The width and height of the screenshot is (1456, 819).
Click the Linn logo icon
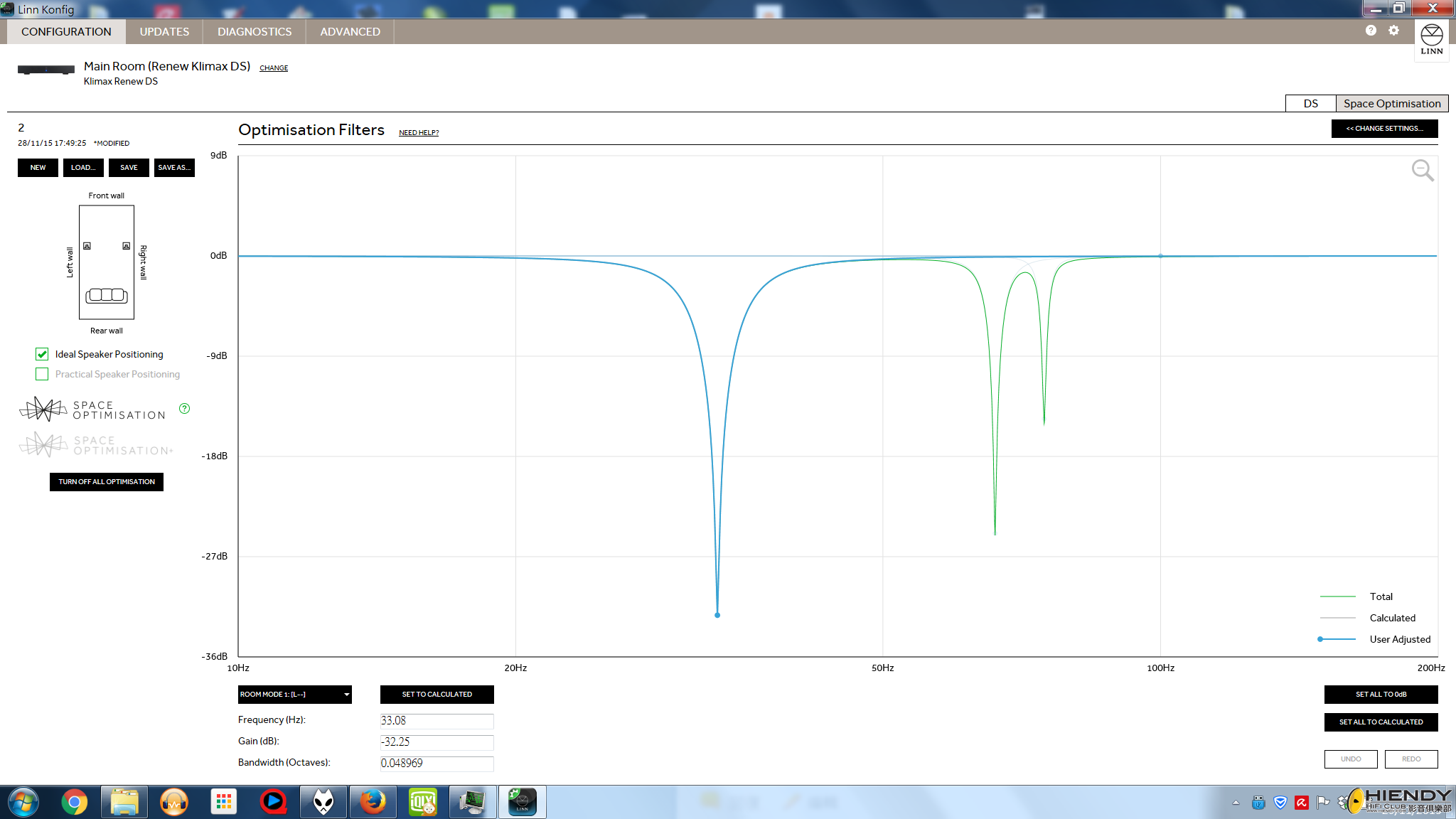pyautogui.click(x=1431, y=39)
